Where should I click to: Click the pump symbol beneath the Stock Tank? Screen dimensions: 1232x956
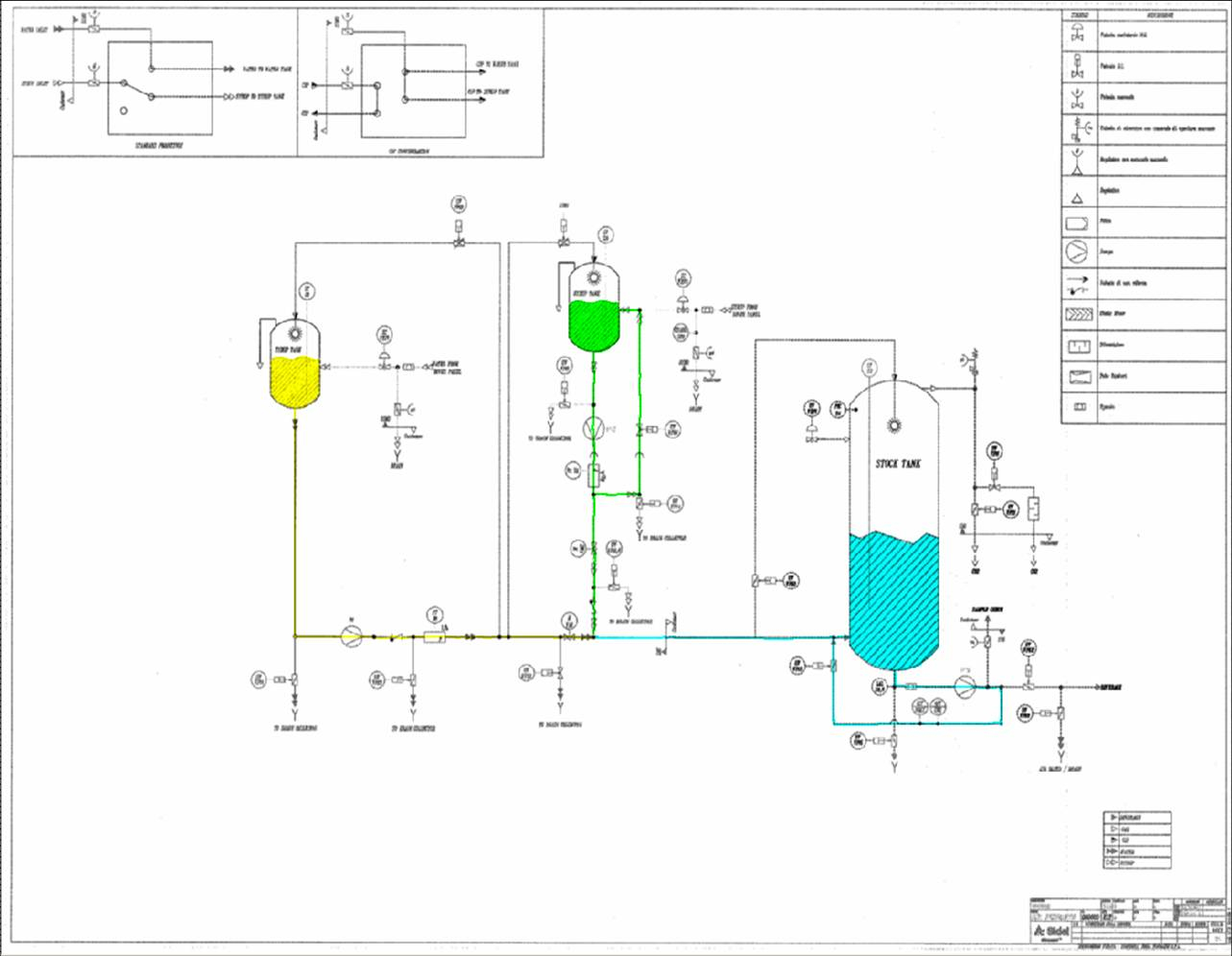(x=964, y=686)
